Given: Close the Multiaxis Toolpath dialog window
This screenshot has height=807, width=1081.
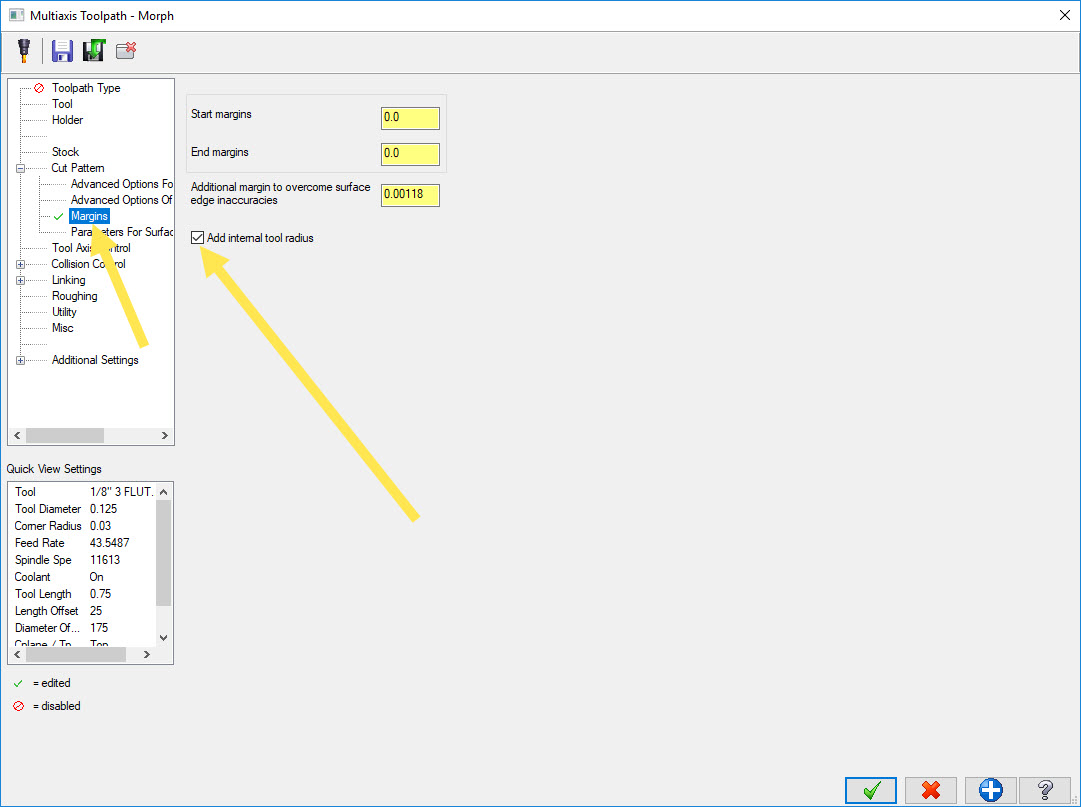Looking at the screenshot, I should click(1064, 15).
